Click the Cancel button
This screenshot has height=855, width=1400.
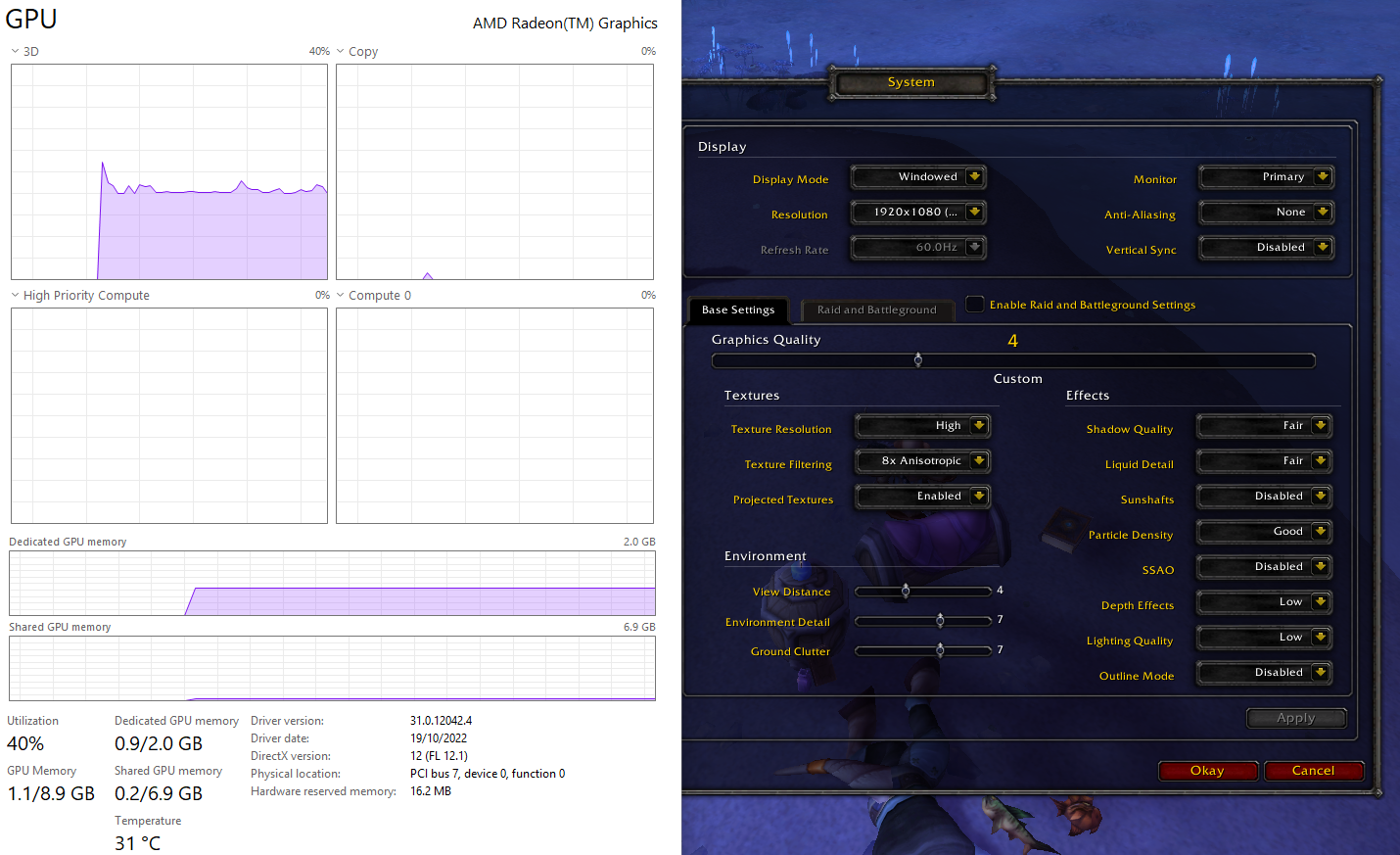1313,771
